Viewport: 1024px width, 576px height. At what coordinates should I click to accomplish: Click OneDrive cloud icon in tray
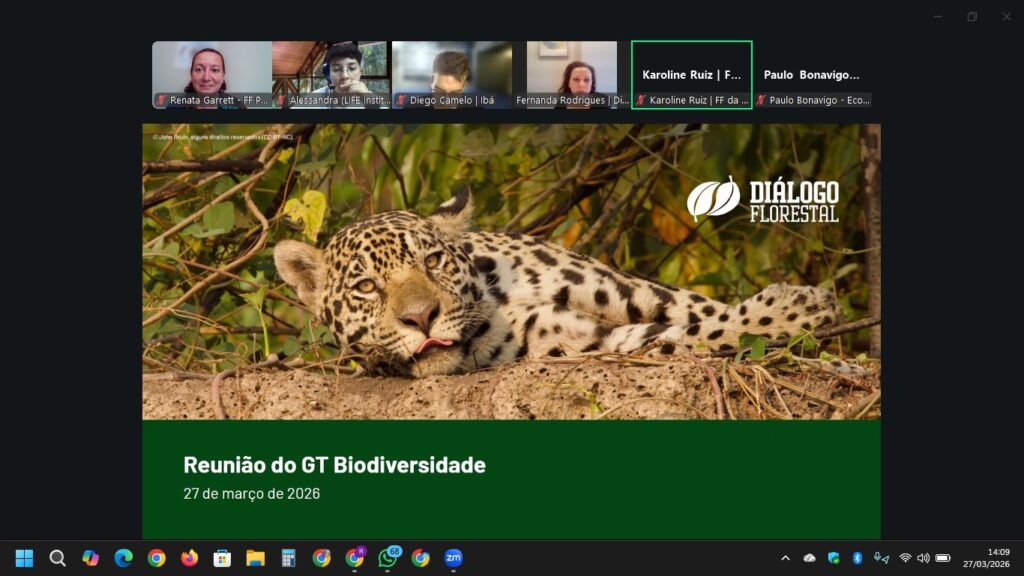click(810, 558)
